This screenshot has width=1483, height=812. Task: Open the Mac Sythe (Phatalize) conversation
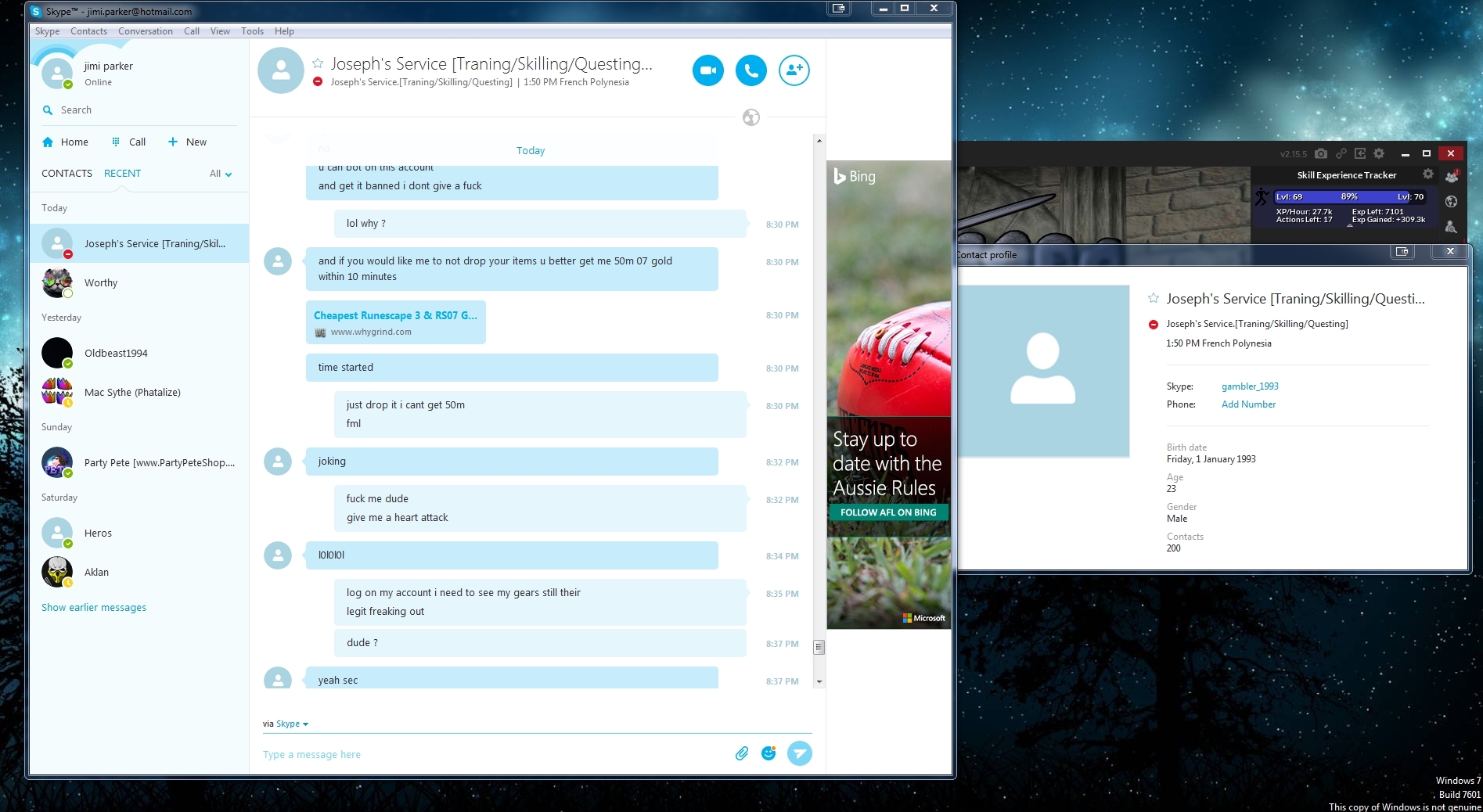pos(139,392)
